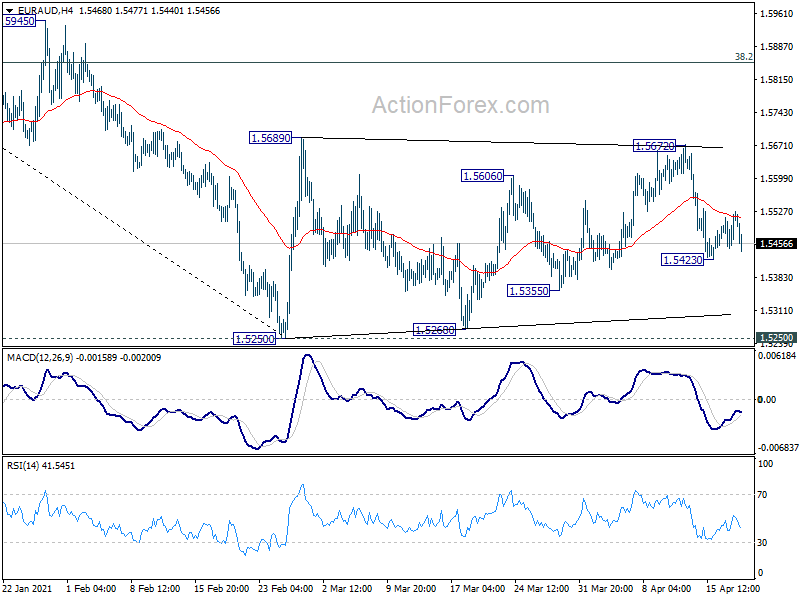Click the 1.58150 price axis value
The image size is (800, 600).
point(777,80)
